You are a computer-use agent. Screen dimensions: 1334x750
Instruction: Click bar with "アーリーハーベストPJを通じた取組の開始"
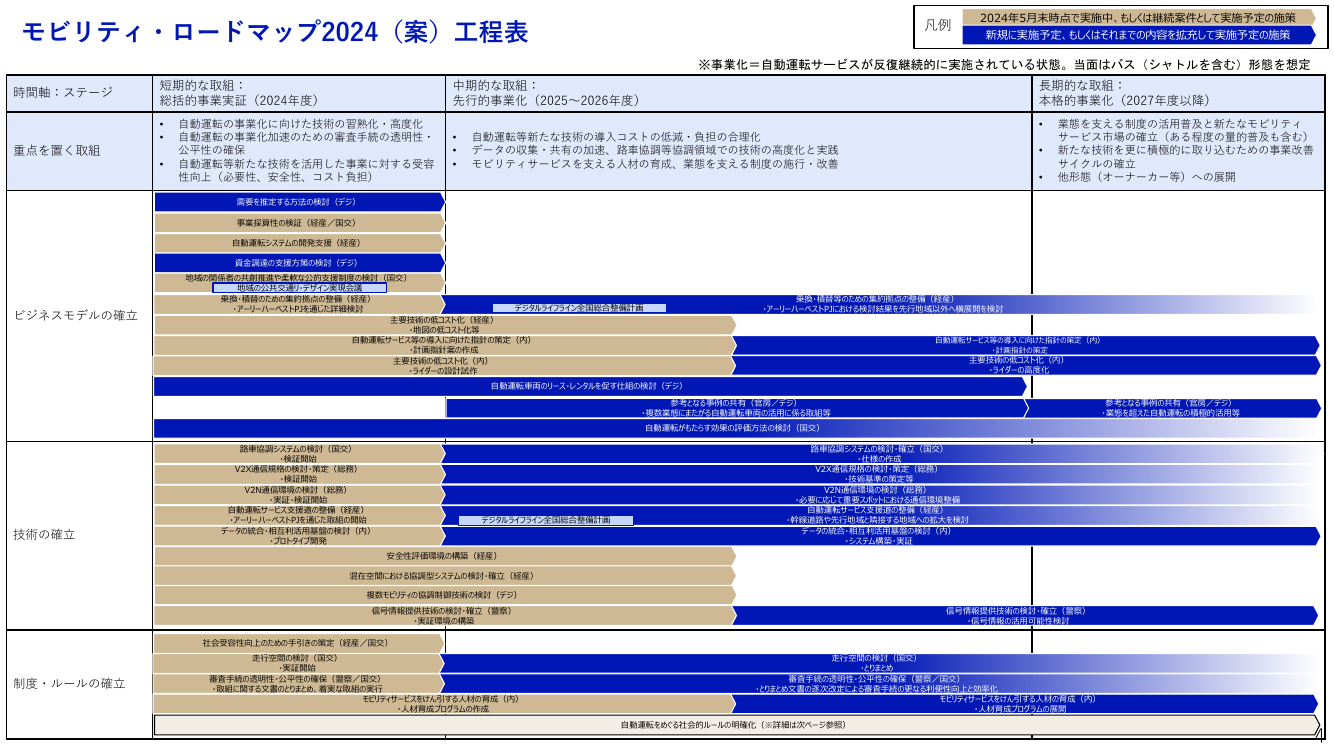click(299, 515)
